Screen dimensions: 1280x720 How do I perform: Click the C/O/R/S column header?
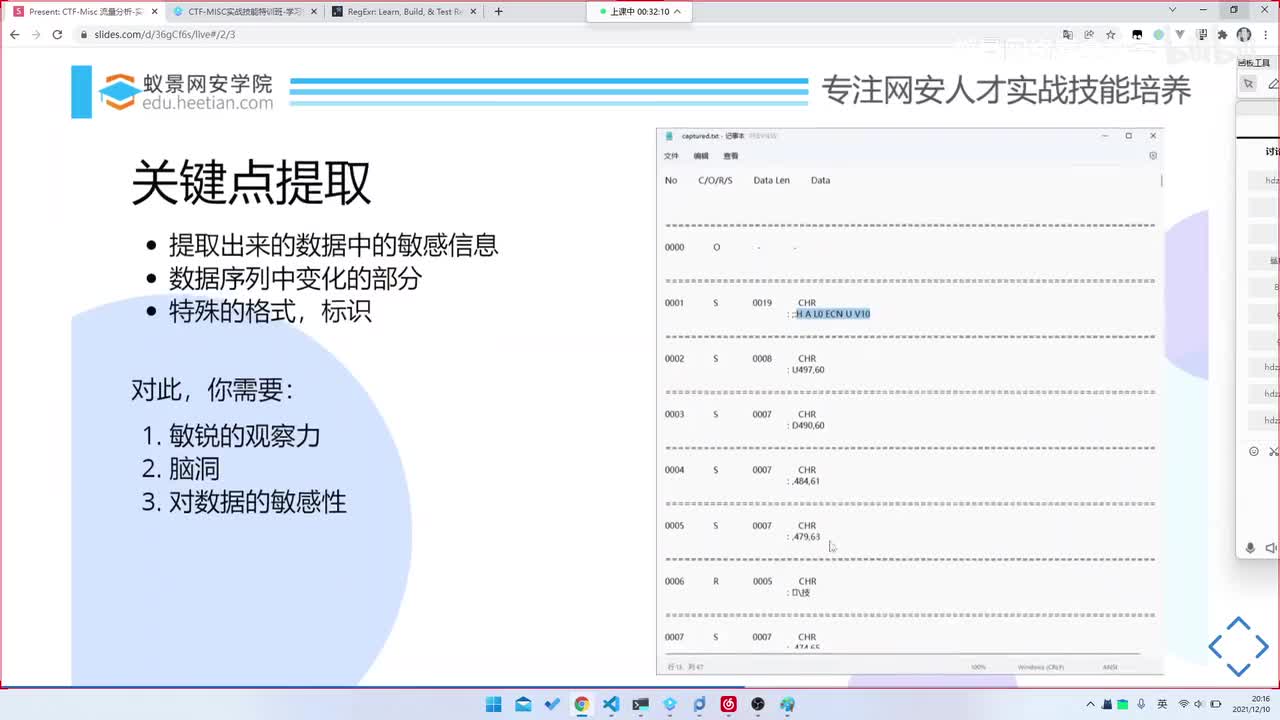715,181
